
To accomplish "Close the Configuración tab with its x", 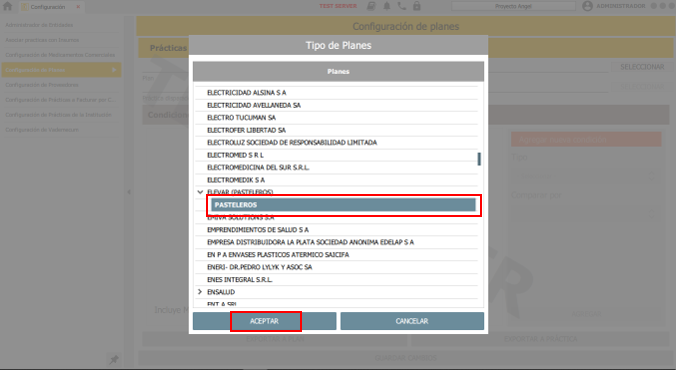I will (78, 7).
